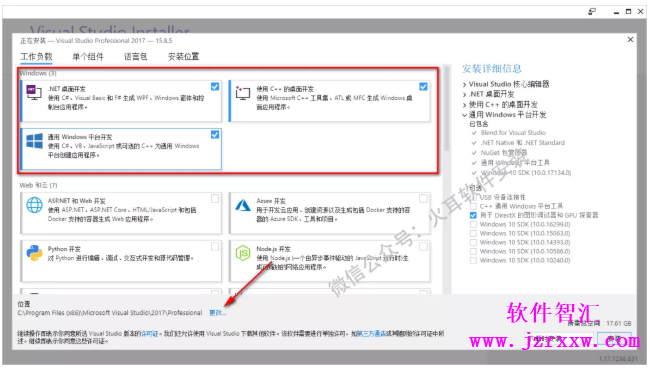
Task: Select the .NET 桌面开发 workload card title
Action: [x=67, y=89]
